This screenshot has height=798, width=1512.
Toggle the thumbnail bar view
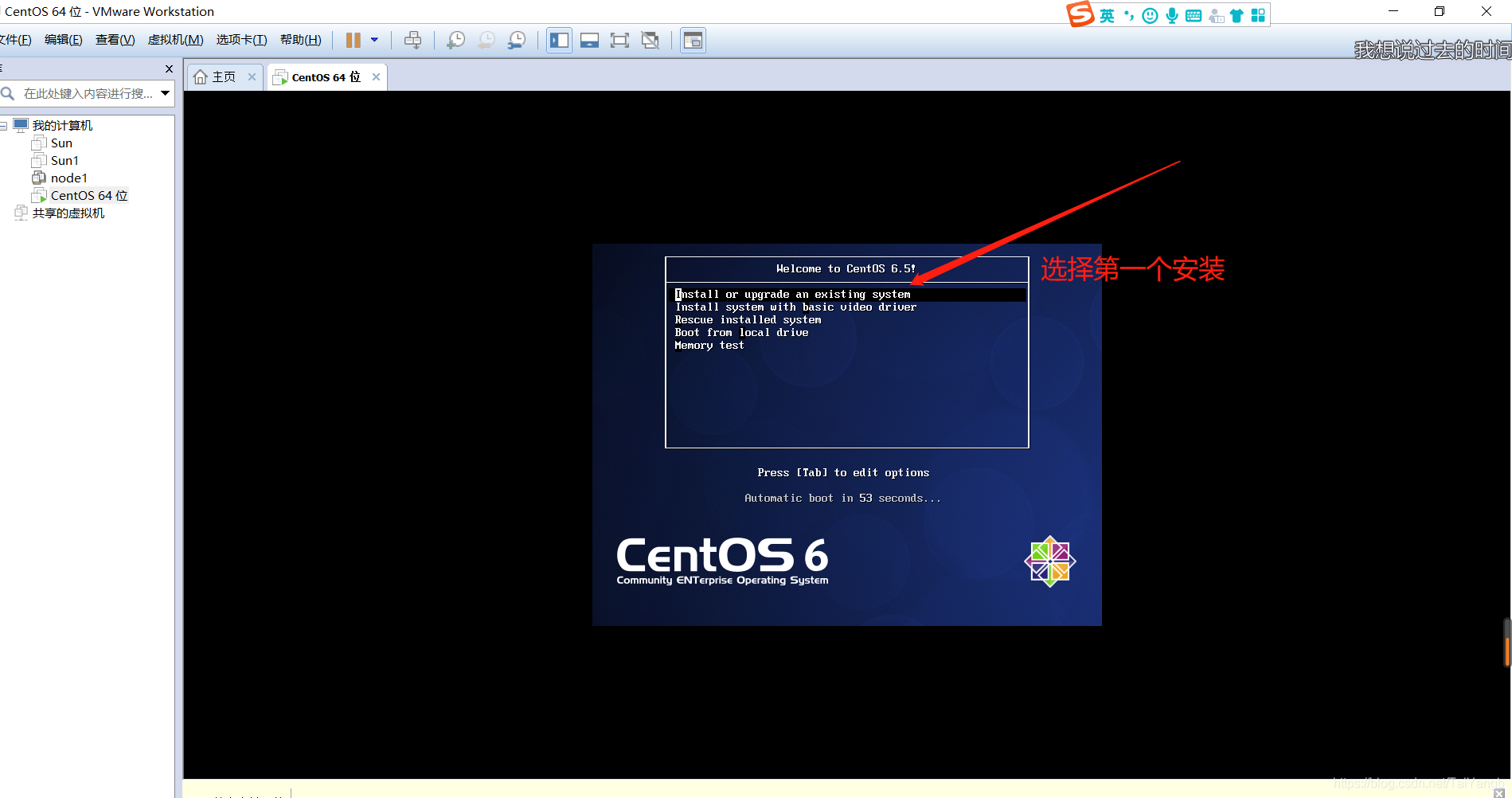click(589, 40)
